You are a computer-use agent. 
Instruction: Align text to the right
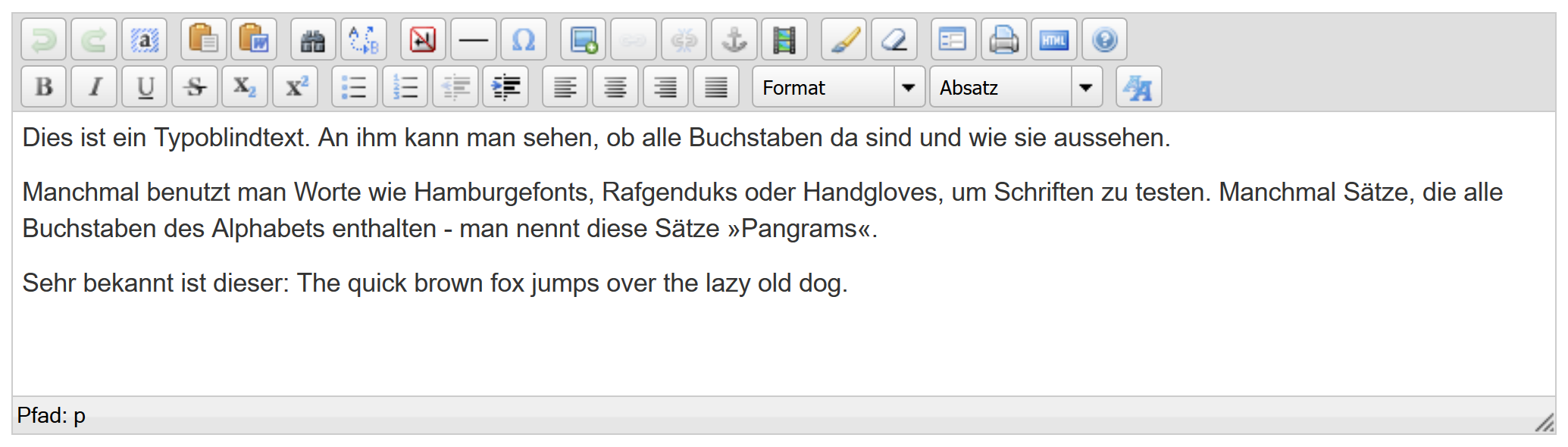[x=666, y=87]
